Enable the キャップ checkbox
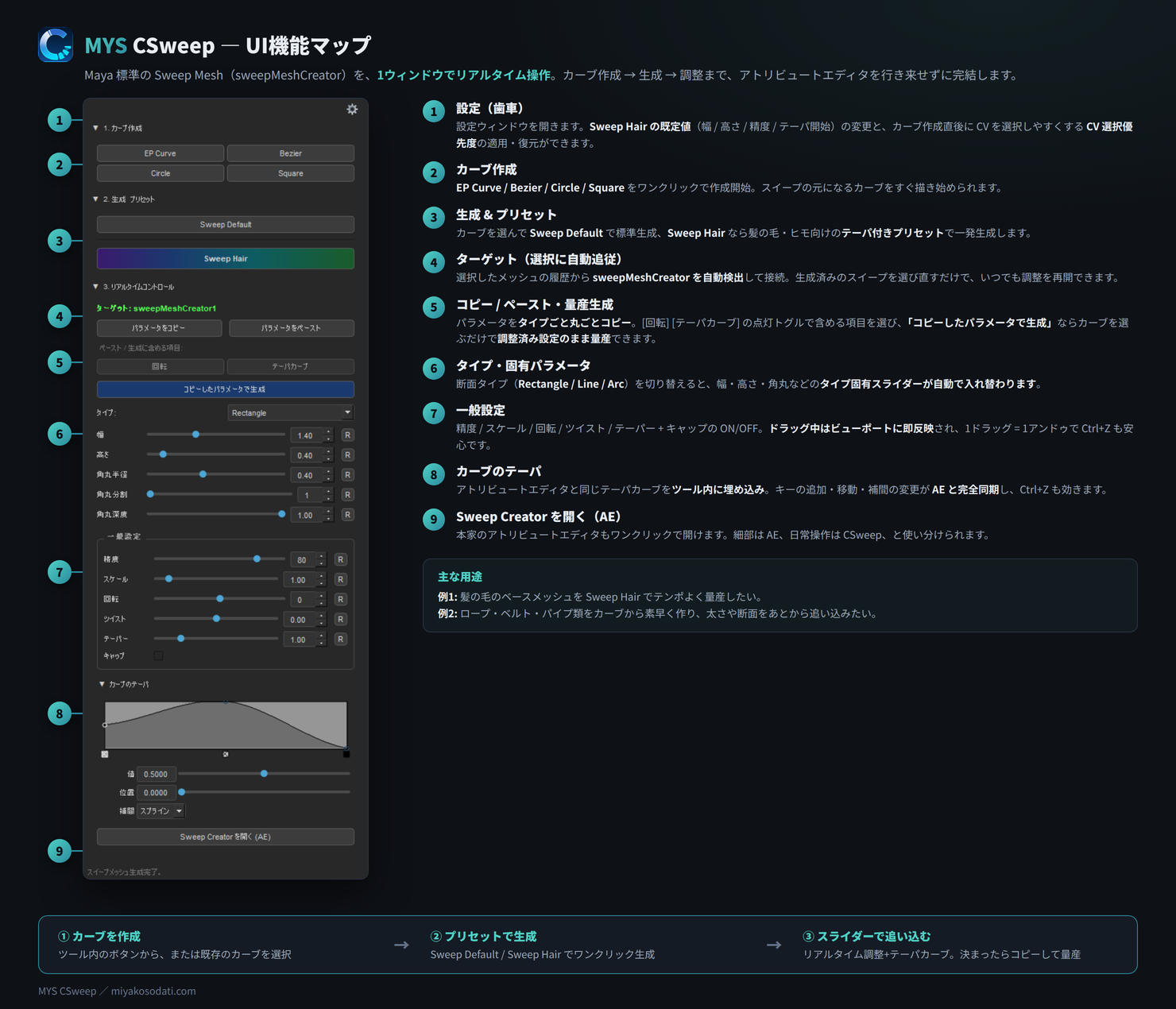1176x1009 pixels. (x=158, y=655)
